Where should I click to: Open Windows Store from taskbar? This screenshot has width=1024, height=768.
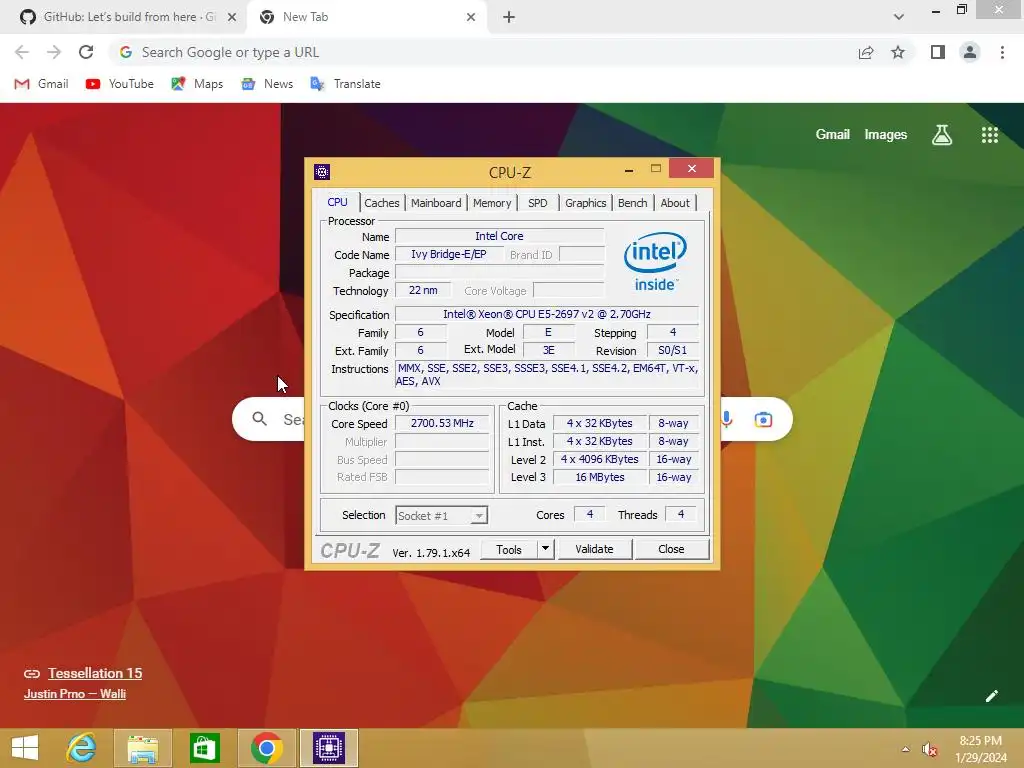[x=204, y=748]
